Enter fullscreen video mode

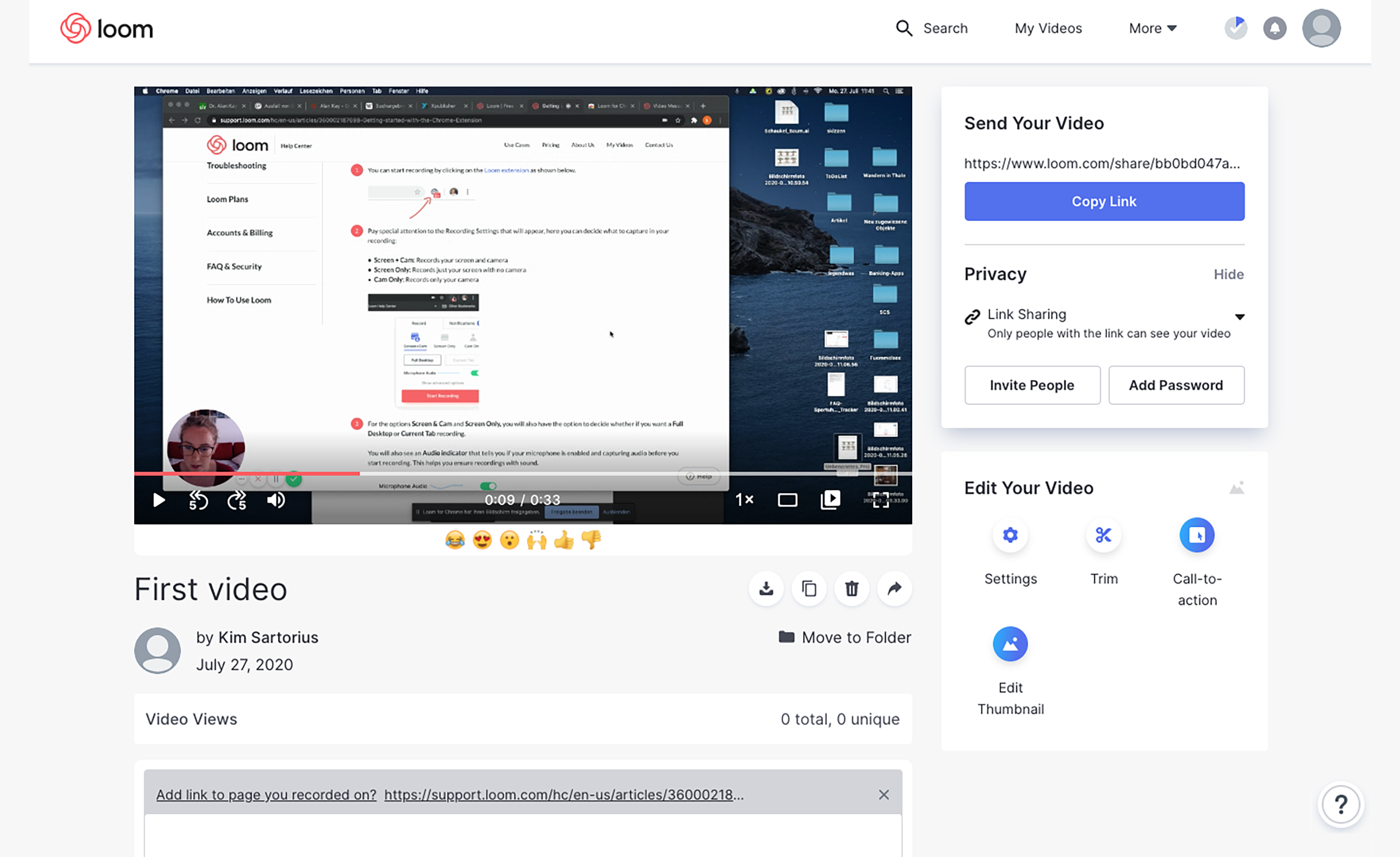point(880,500)
